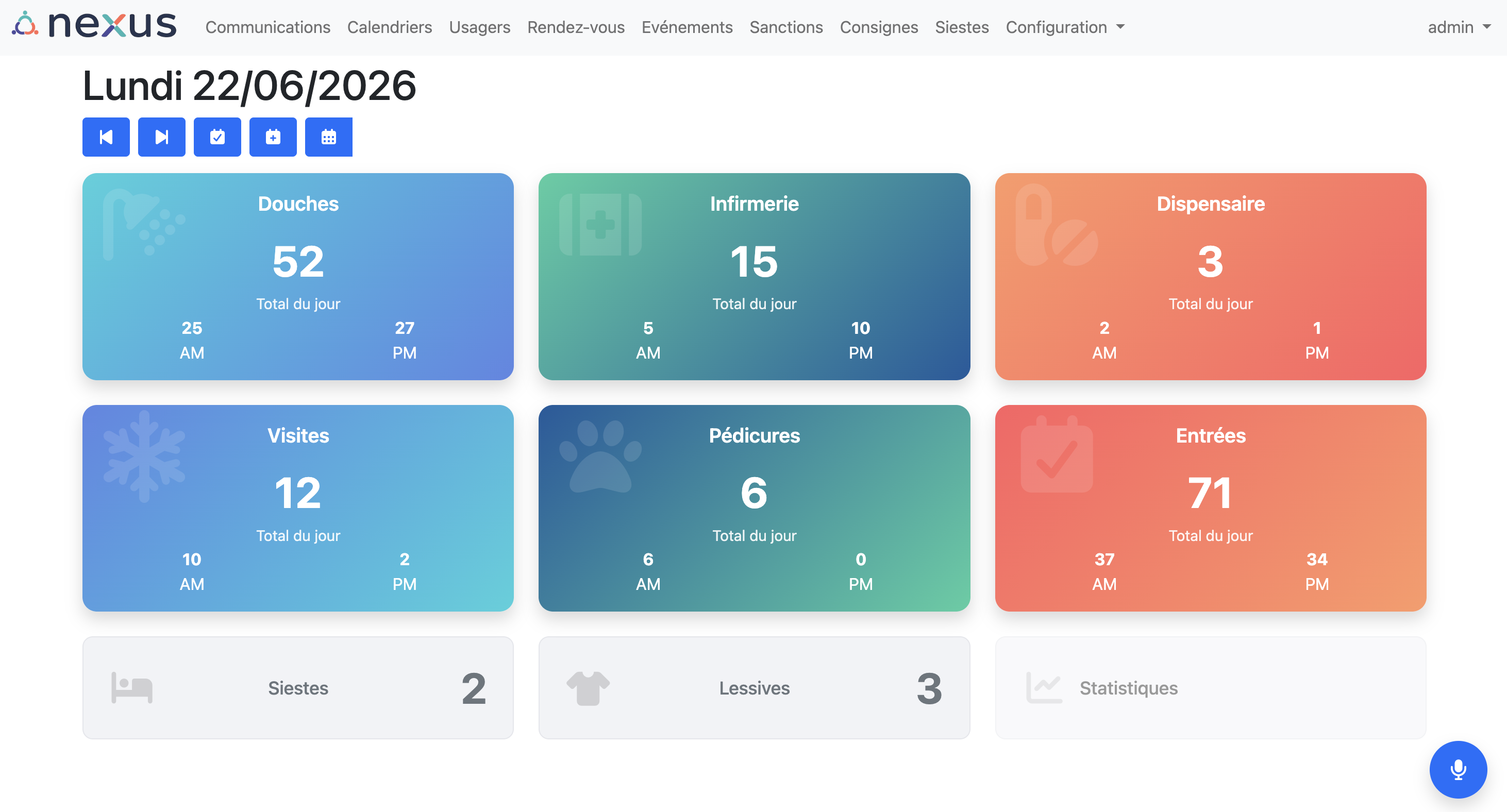Open the calendar grid date picker

coord(329,137)
